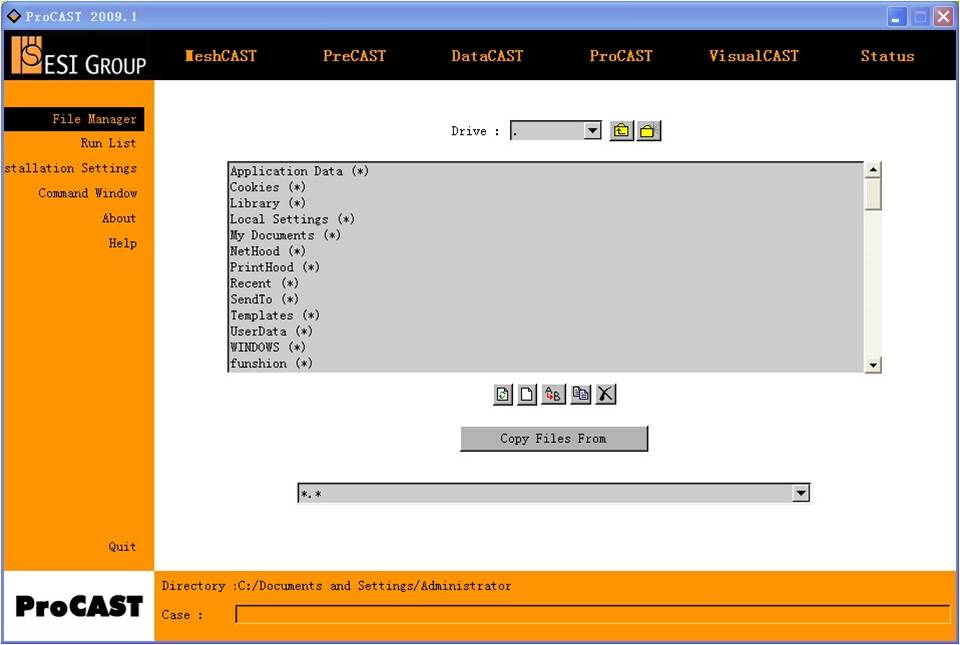This screenshot has width=960, height=645.
Task: Show the About page
Action: pyautogui.click(x=119, y=218)
